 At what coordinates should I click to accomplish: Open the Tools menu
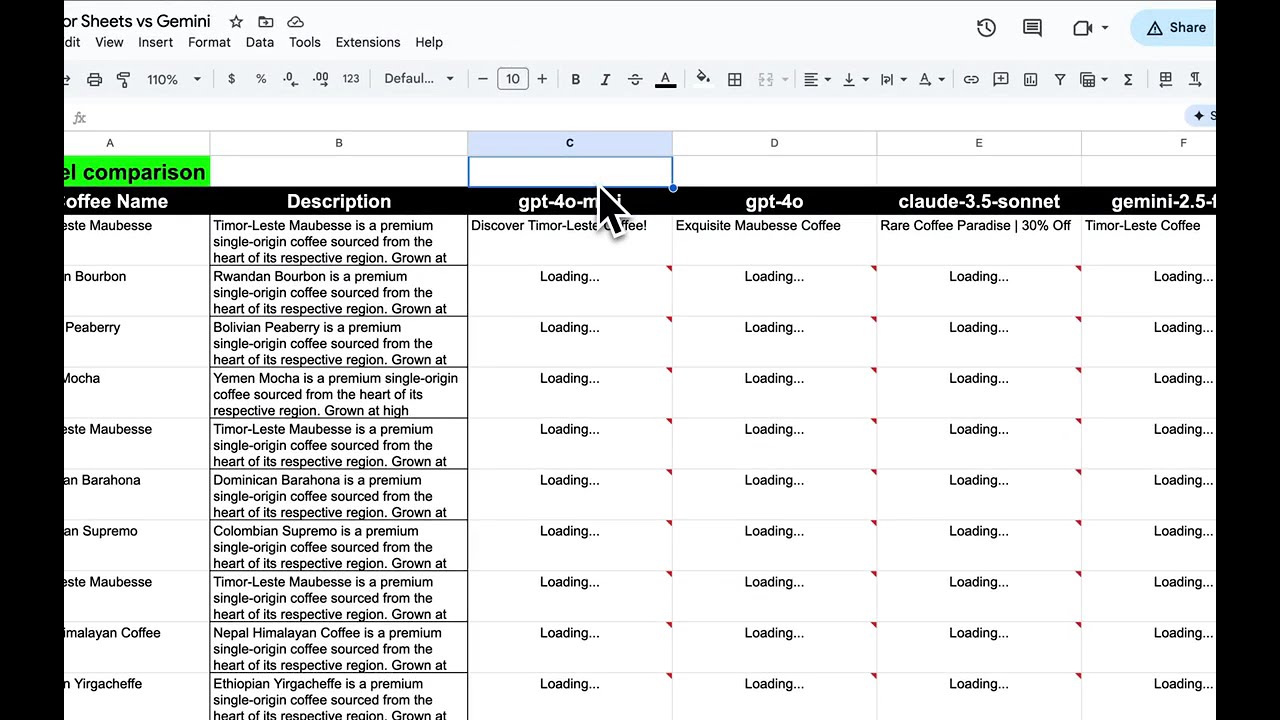[304, 42]
